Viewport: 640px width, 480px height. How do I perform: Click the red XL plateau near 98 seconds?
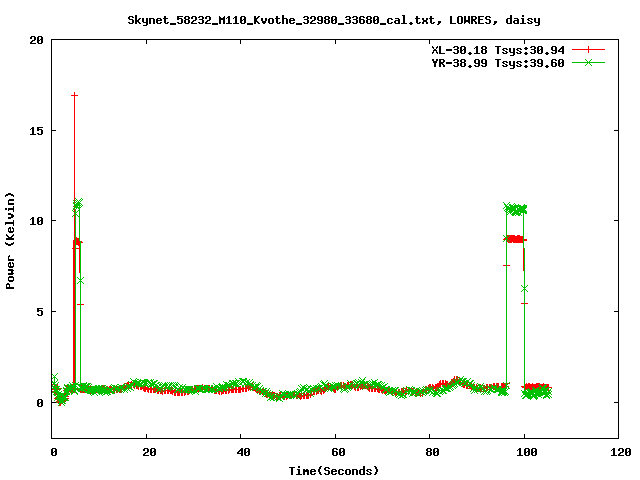[x=516, y=239]
